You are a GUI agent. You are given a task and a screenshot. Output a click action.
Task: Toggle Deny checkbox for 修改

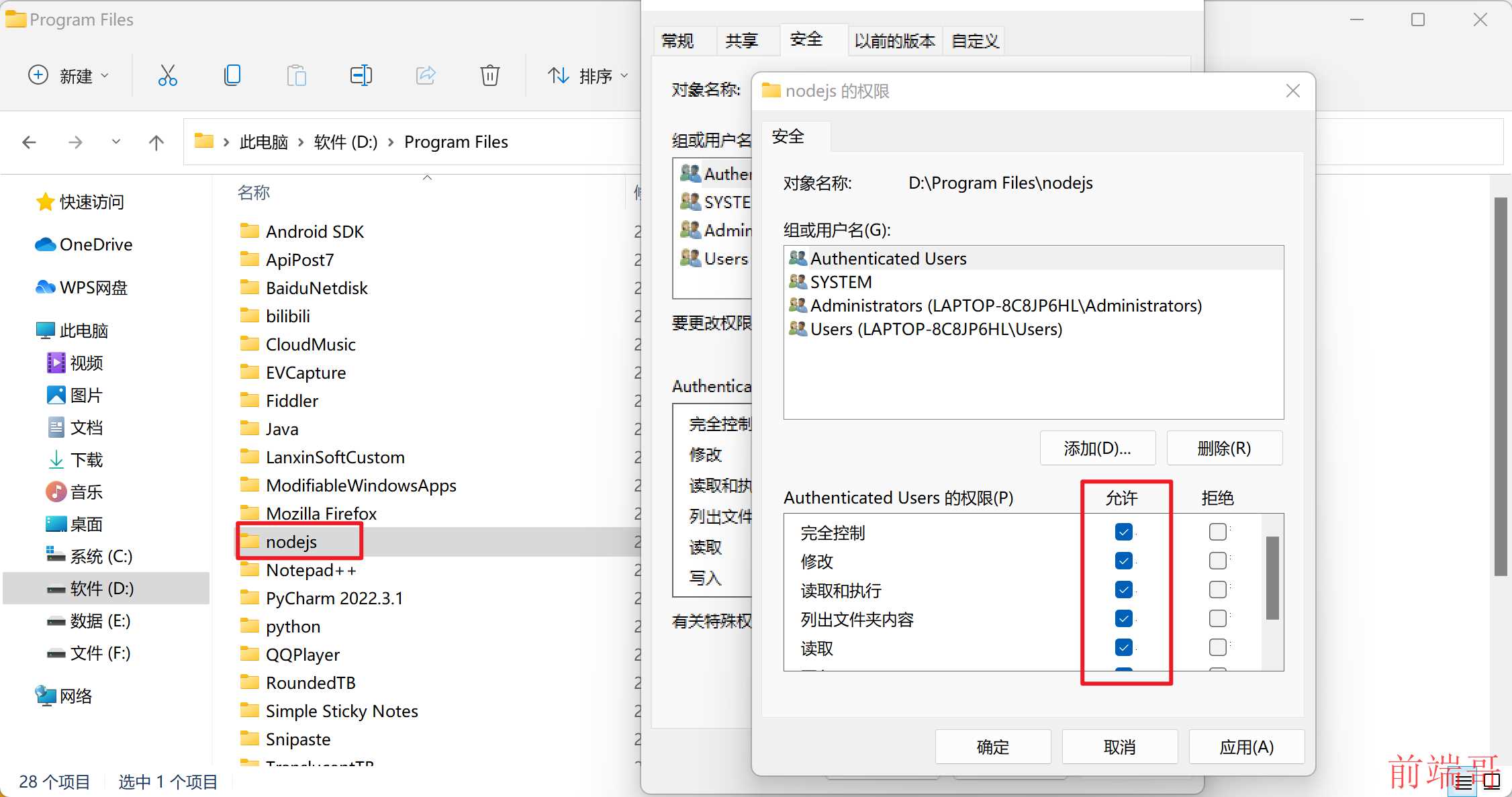pyautogui.click(x=1218, y=561)
